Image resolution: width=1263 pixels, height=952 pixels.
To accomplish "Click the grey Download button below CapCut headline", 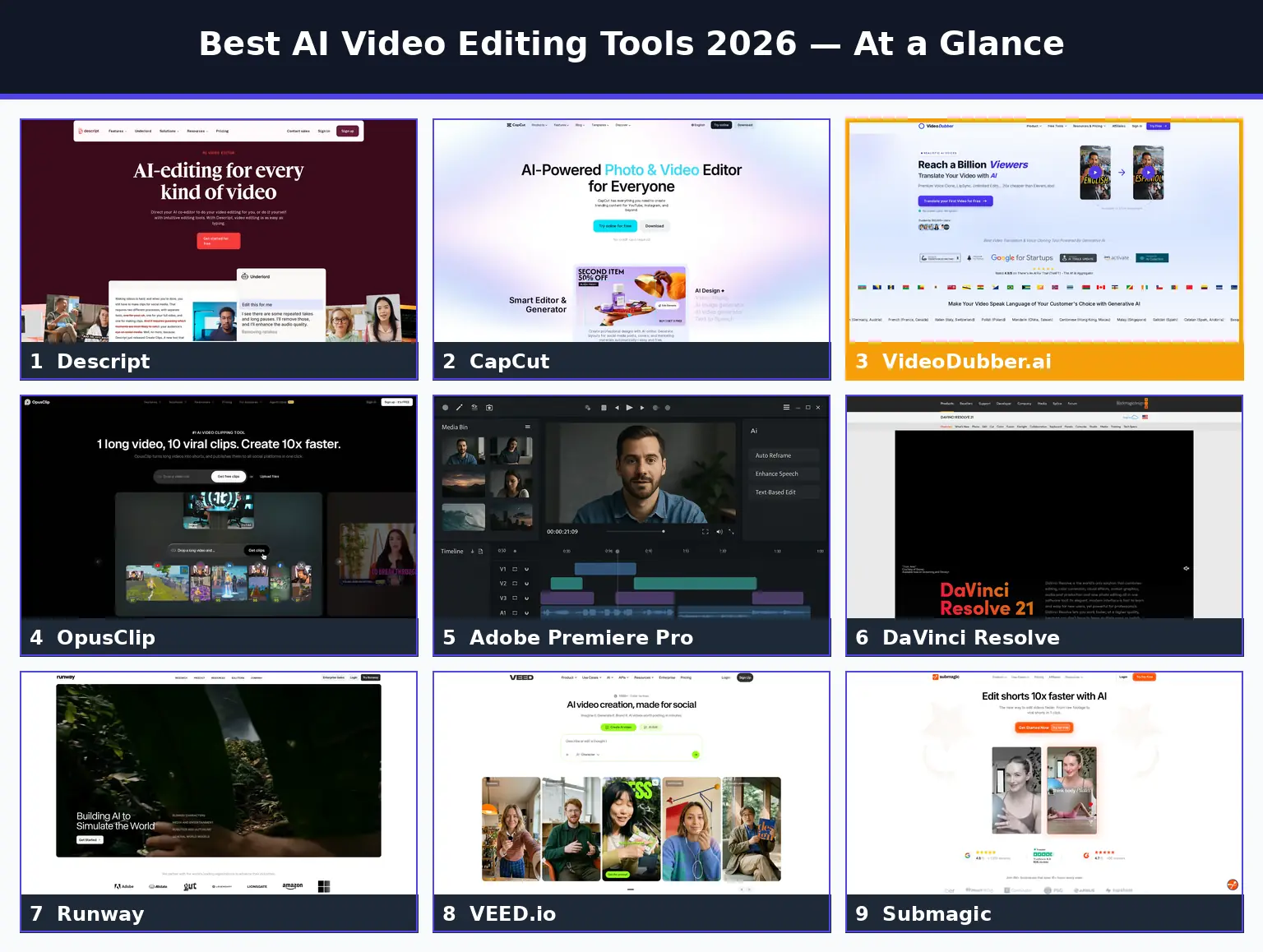I will (655, 226).
